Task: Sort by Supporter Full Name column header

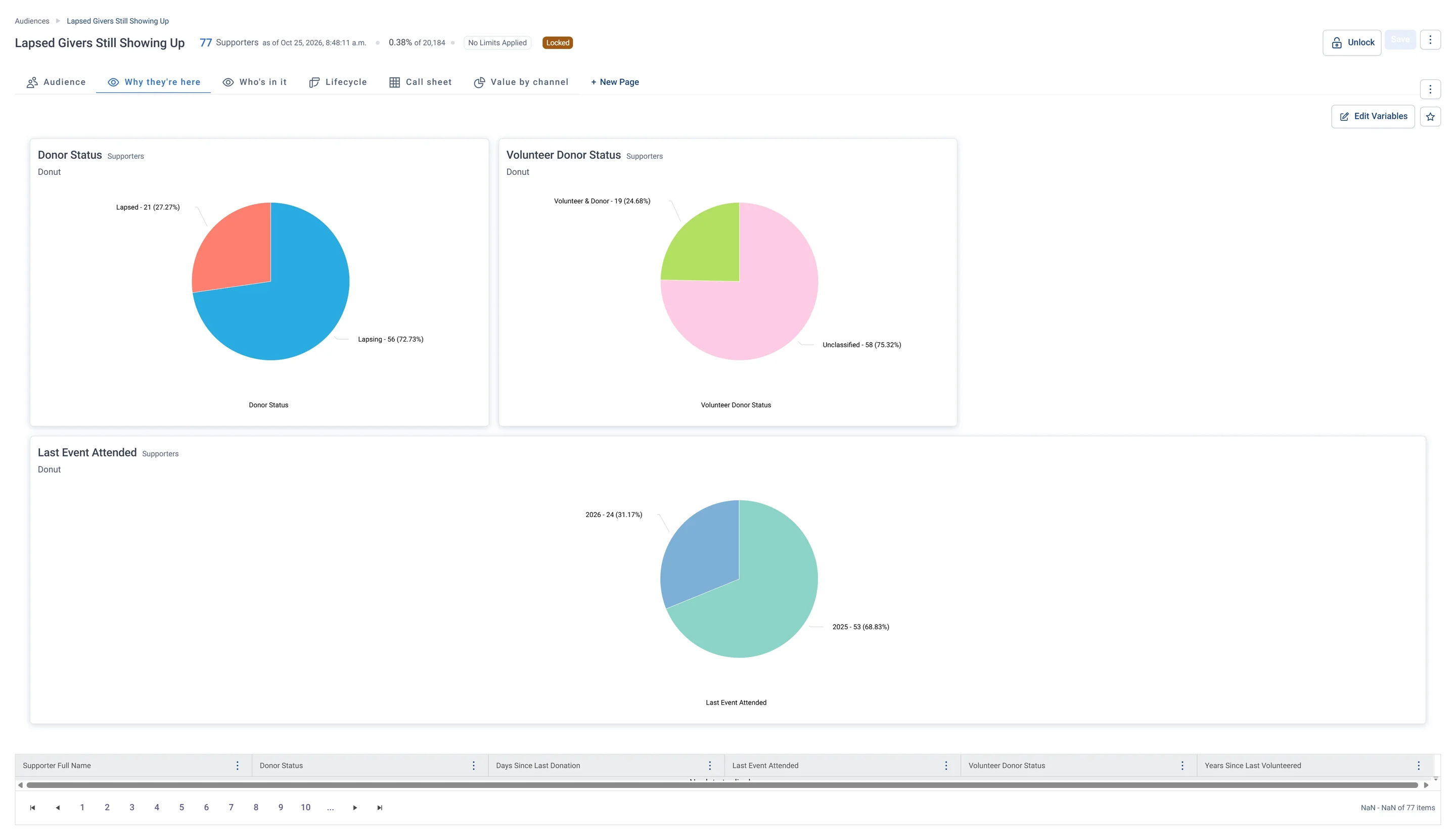Action: coord(57,765)
